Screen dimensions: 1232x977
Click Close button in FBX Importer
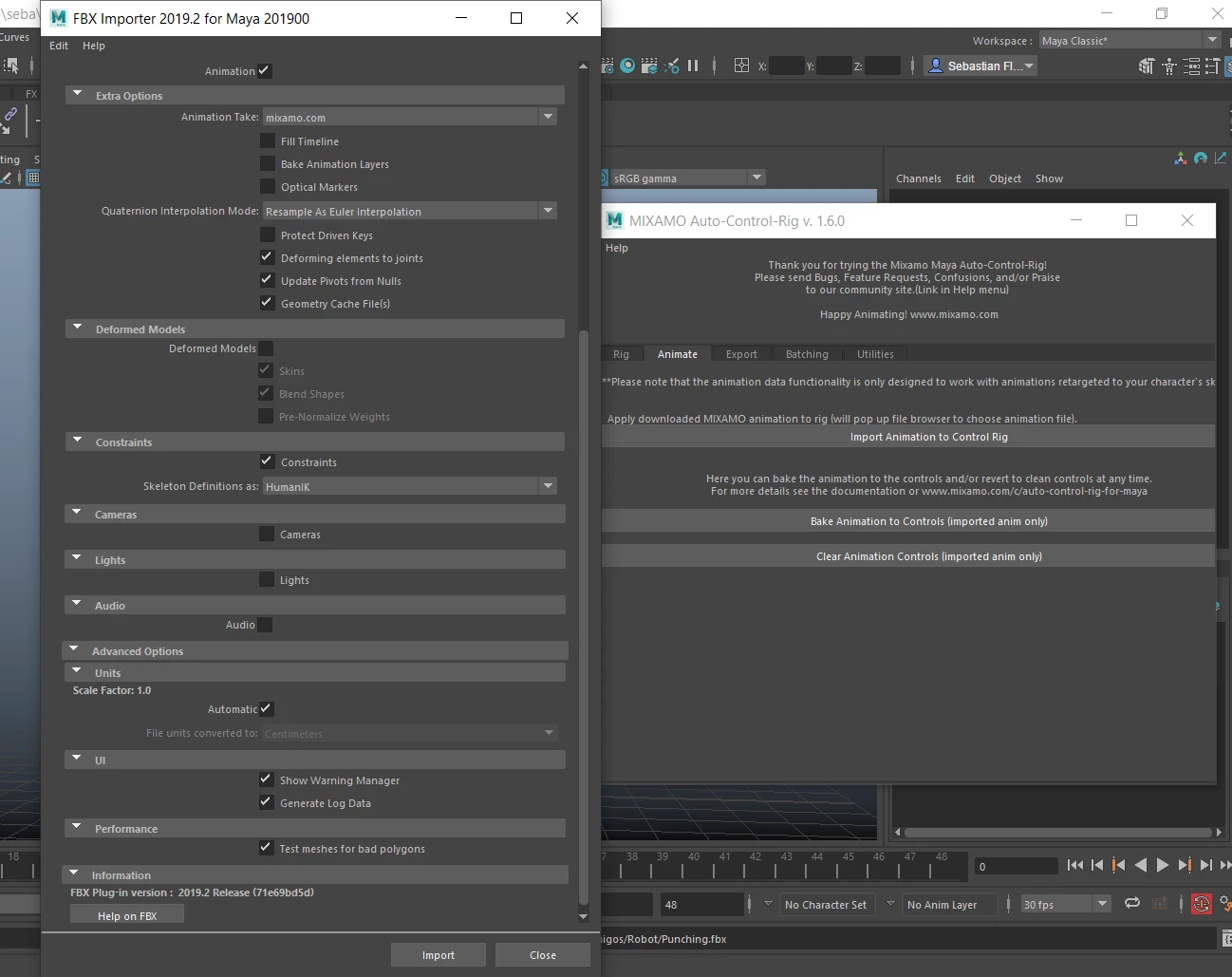click(543, 955)
